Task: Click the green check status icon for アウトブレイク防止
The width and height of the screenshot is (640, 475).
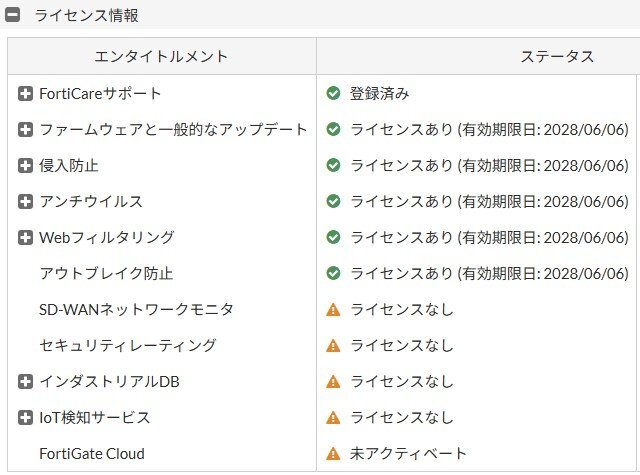Action: pyautogui.click(x=334, y=273)
